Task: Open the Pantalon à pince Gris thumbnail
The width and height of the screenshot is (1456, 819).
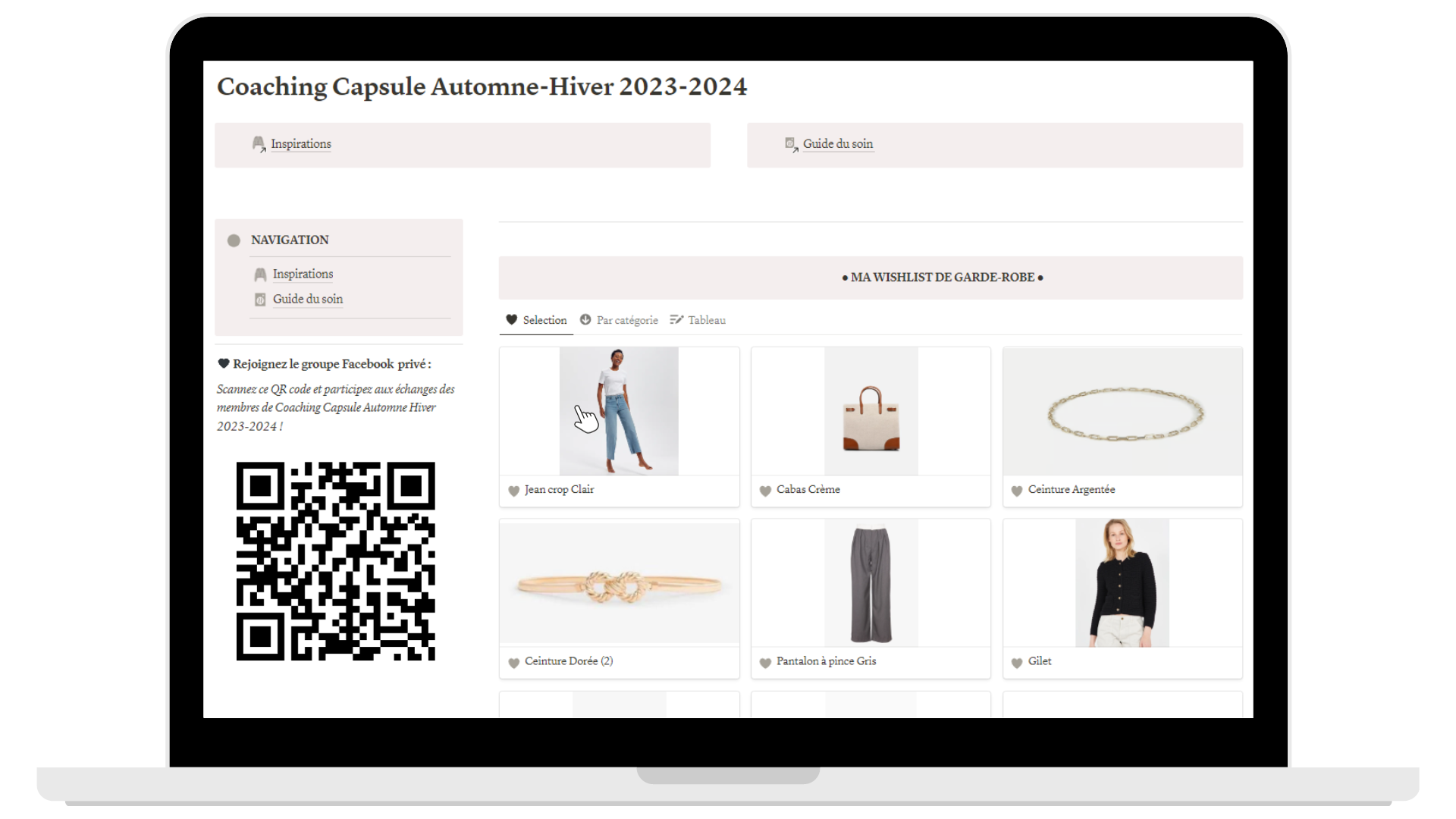Action: click(871, 582)
